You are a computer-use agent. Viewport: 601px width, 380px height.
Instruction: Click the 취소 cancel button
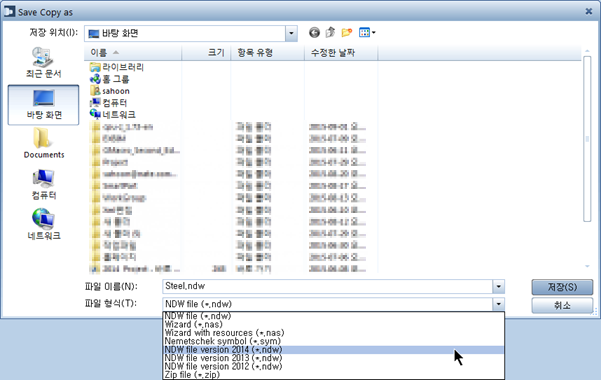562,306
